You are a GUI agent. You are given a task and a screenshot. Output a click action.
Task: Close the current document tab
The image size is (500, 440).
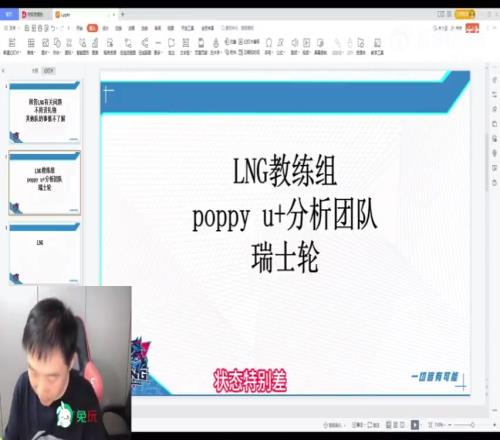(114, 14)
